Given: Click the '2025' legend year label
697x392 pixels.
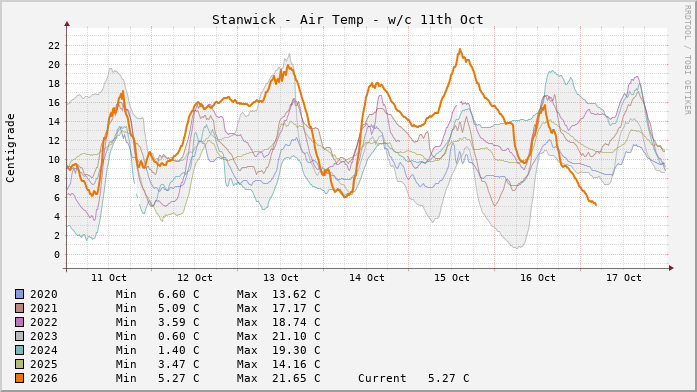Looking at the screenshot, I should point(44,364).
